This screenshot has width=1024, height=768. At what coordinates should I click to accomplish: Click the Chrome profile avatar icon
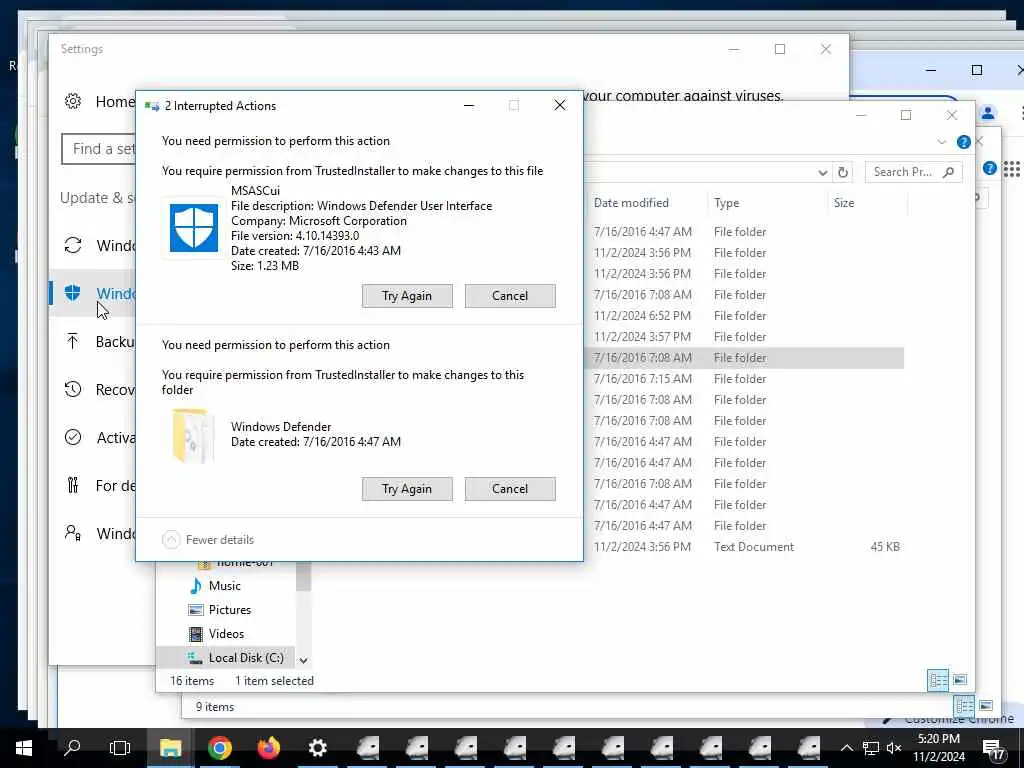point(988,113)
